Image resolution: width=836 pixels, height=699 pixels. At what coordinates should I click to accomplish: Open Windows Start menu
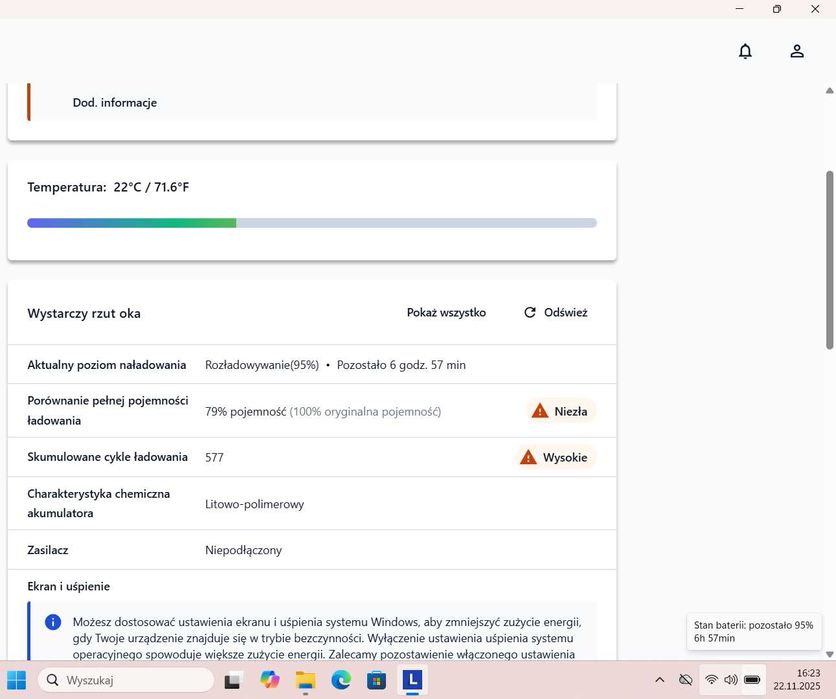[x=16, y=680]
